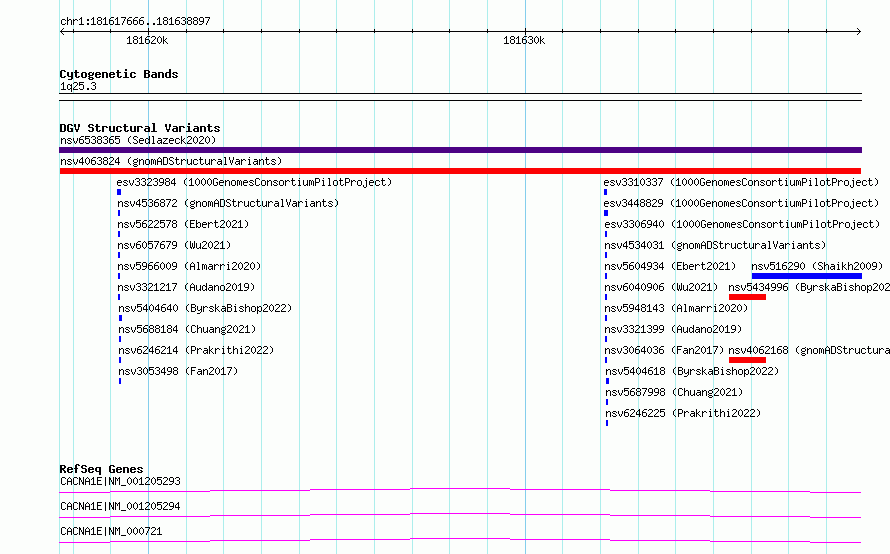Select the long purple nsv6538365 variant bar
Viewport: 890px width, 554px height.
[x=460, y=150]
